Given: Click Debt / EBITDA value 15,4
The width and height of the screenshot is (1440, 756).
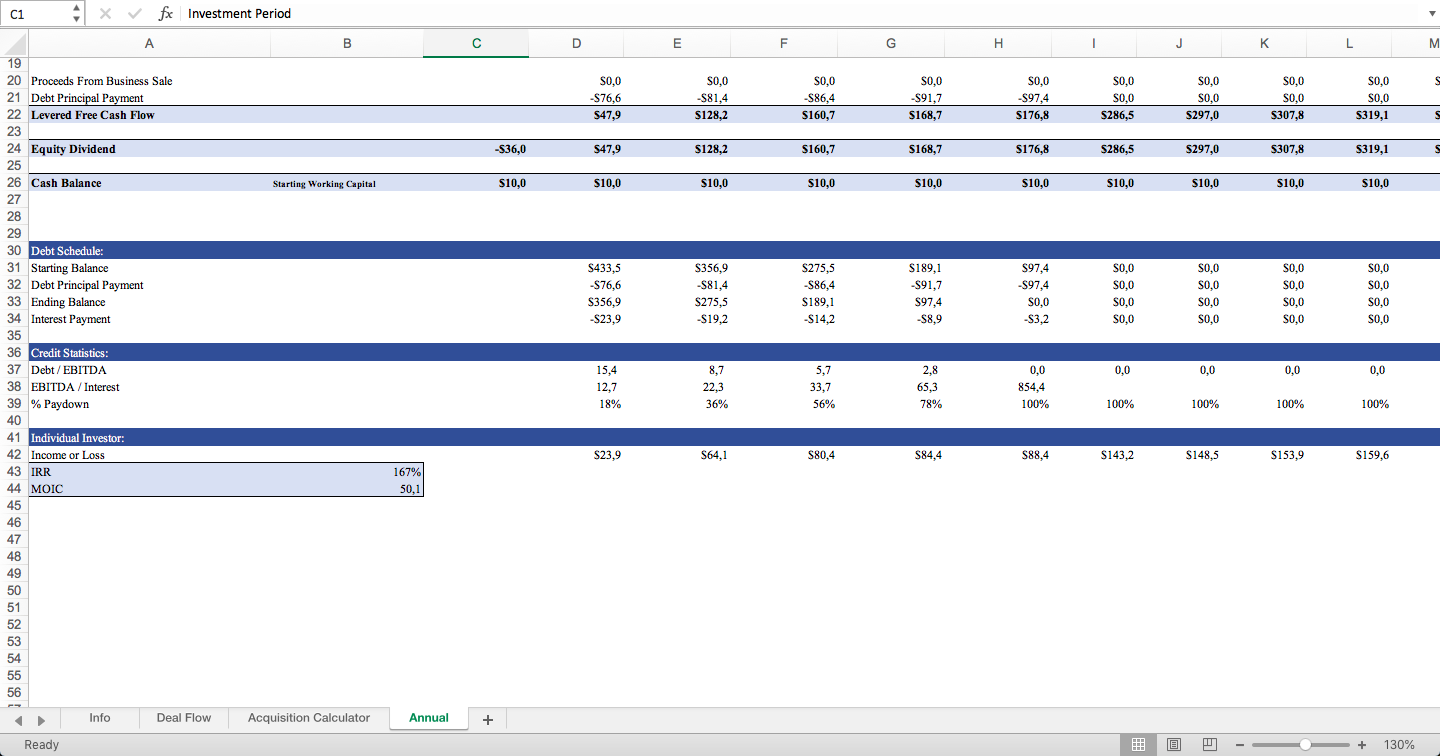Looking at the screenshot, I should point(607,370).
